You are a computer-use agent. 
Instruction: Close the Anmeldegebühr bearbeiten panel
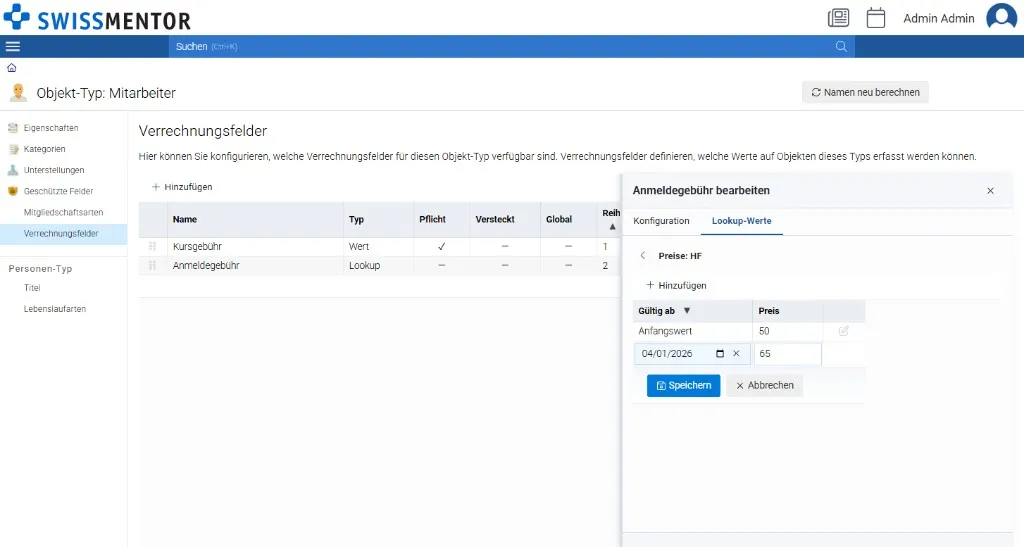[990, 191]
